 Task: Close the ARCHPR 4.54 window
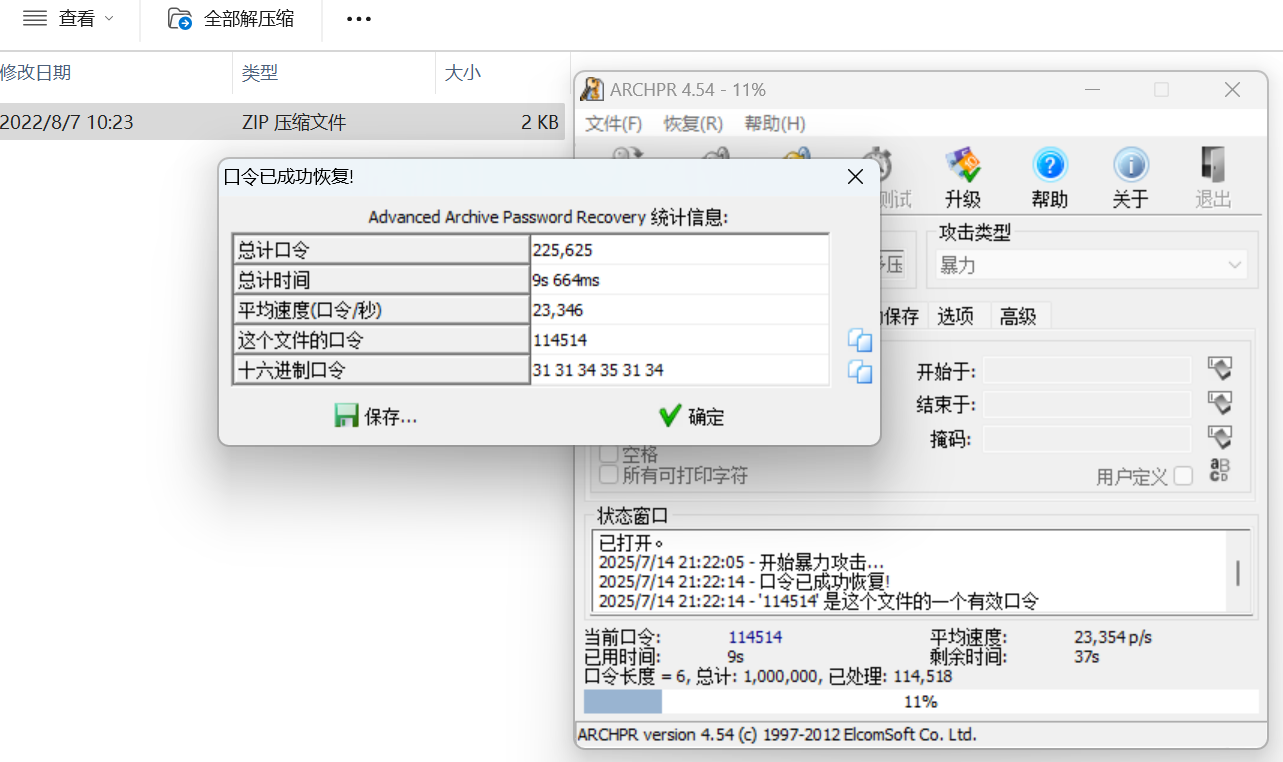tap(1232, 90)
